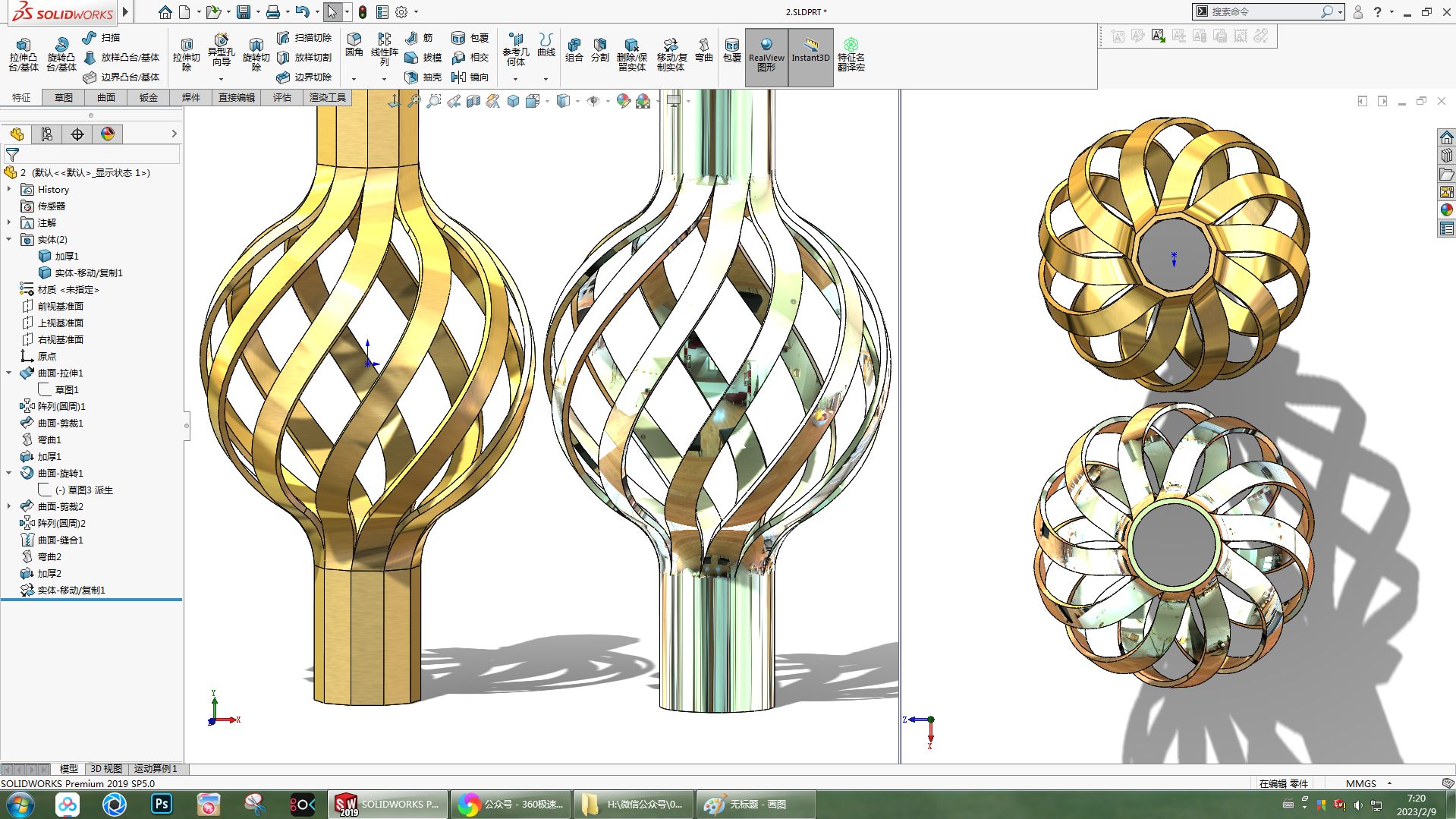Switch to the 曲面 surfaces tab
1456x819 pixels.
click(x=106, y=97)
